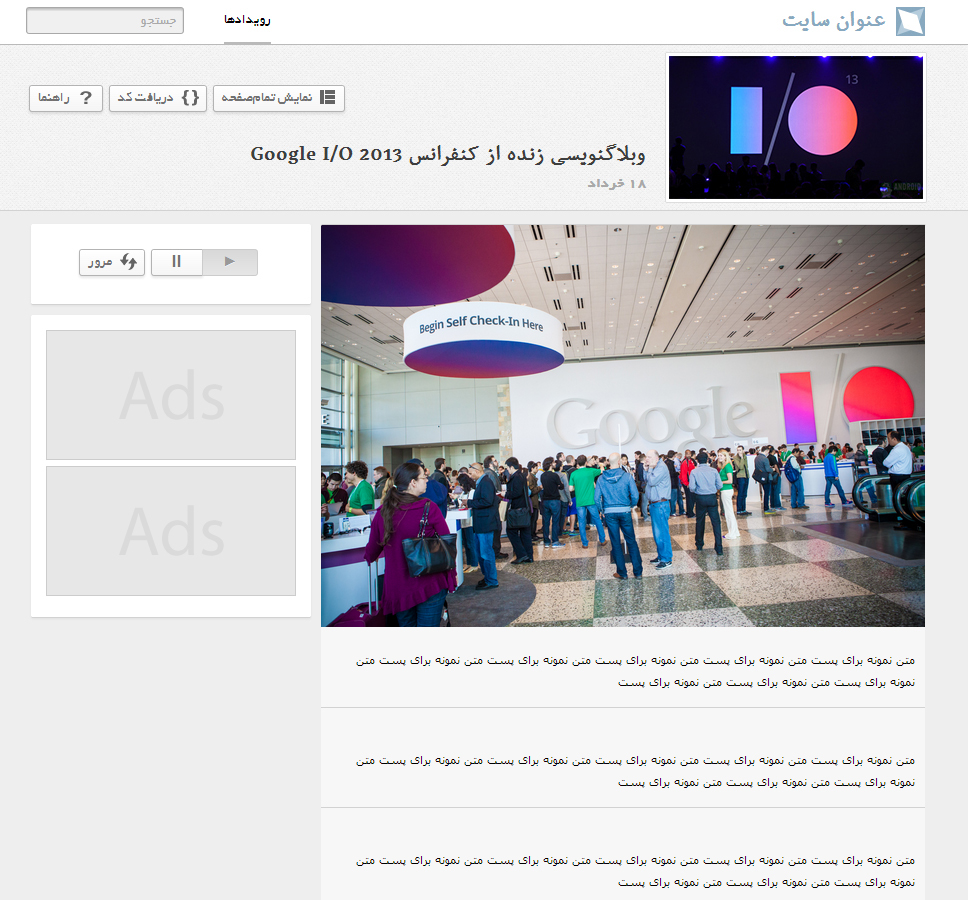Pause the live update stream
Viewport: 968px width, 900px height.
pyautogui.click(x=177, y=262)
